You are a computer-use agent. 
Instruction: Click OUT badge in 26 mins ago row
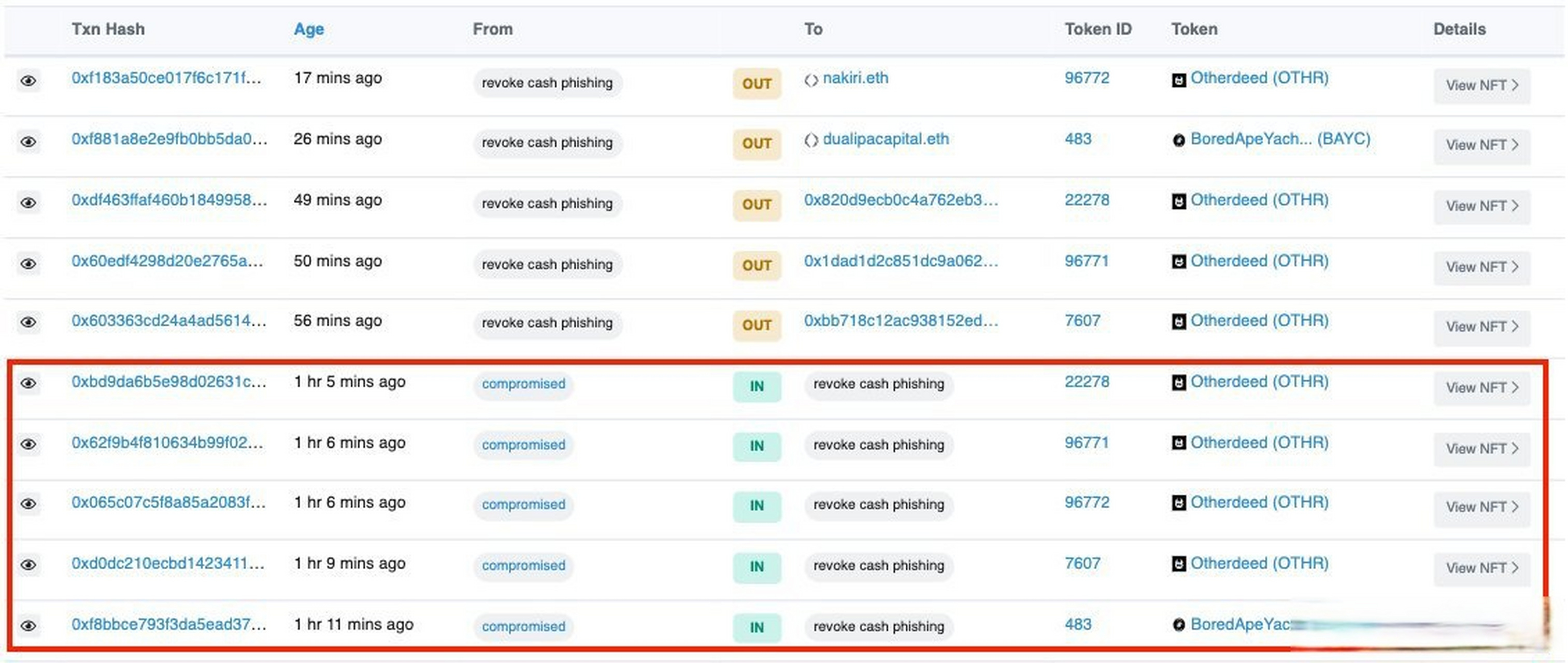[757, 144]
